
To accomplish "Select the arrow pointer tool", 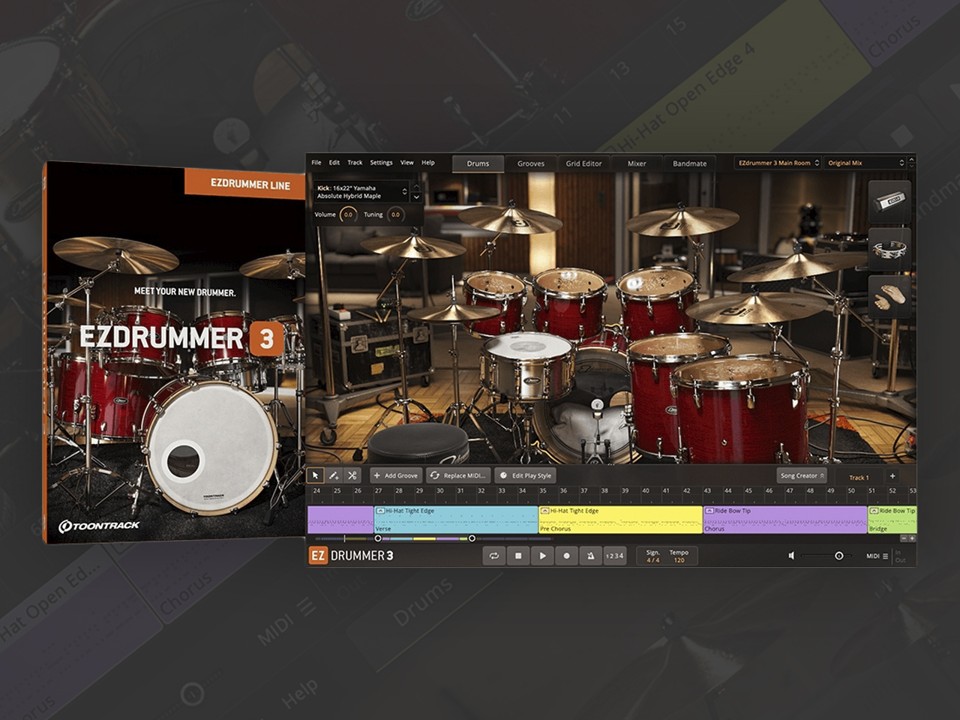I will 315,475.
